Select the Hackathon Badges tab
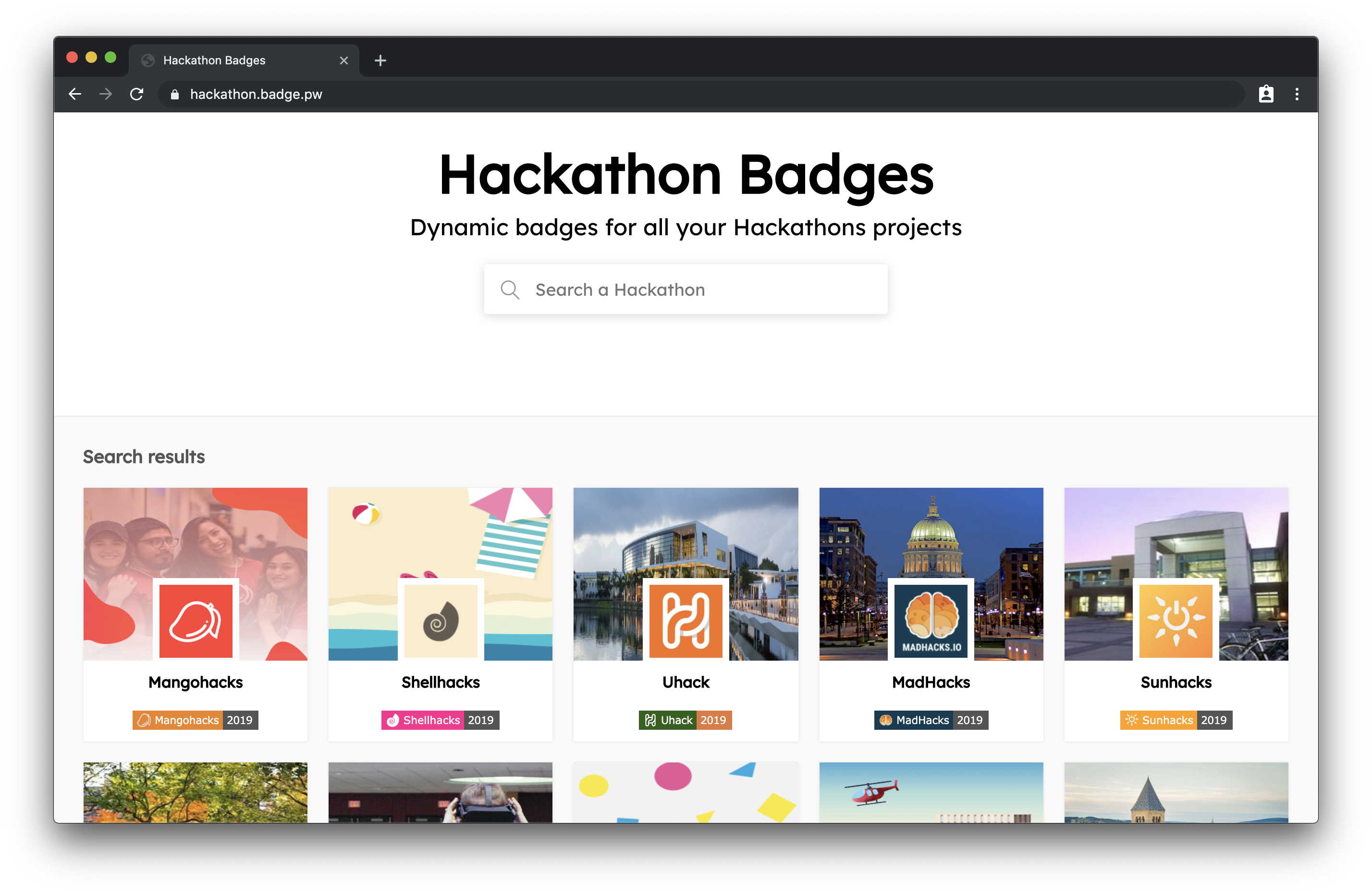Screen dimensions: 1372x894 (231, 60)
